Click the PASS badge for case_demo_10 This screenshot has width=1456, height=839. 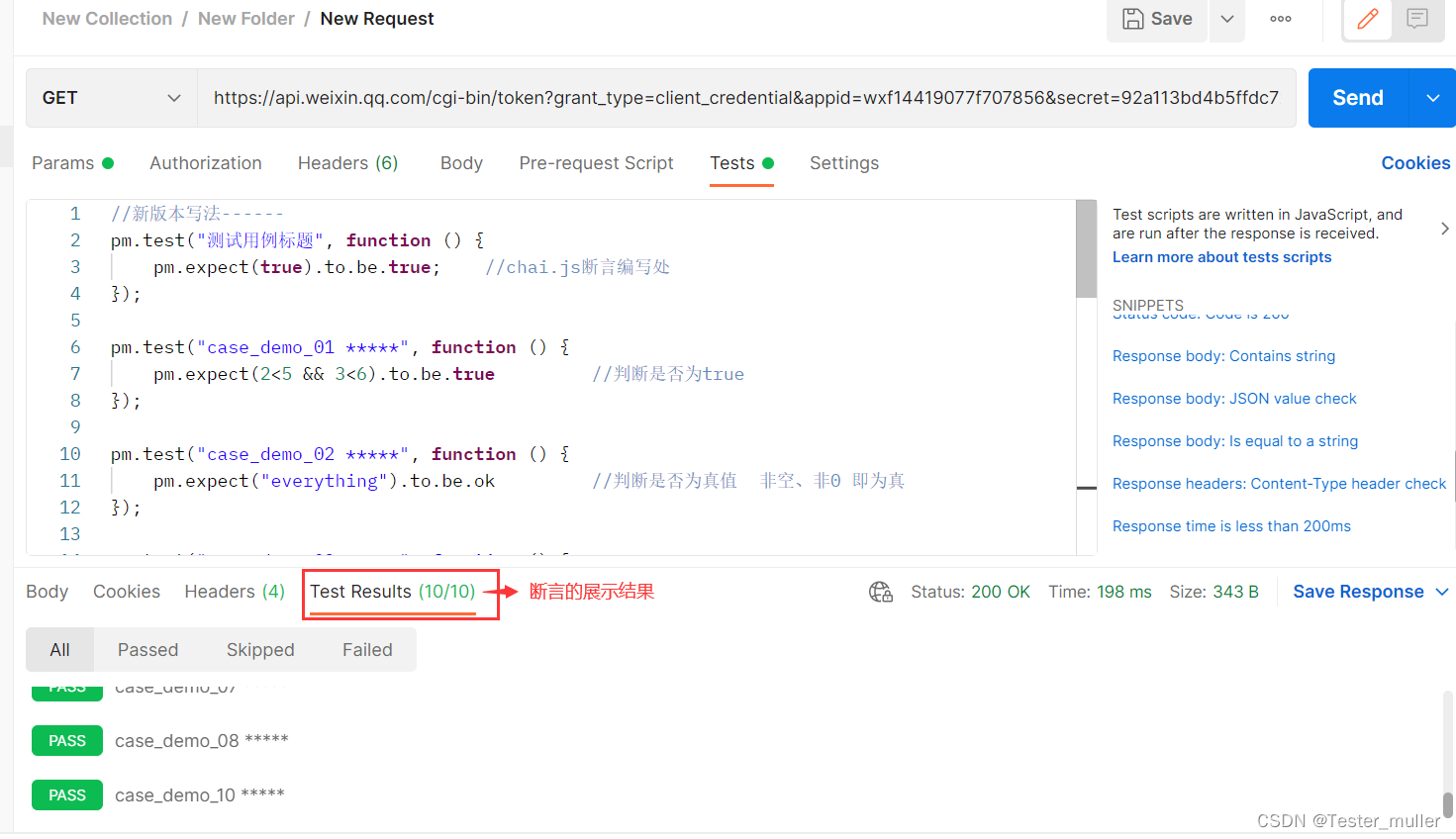(x=67, y=795)
